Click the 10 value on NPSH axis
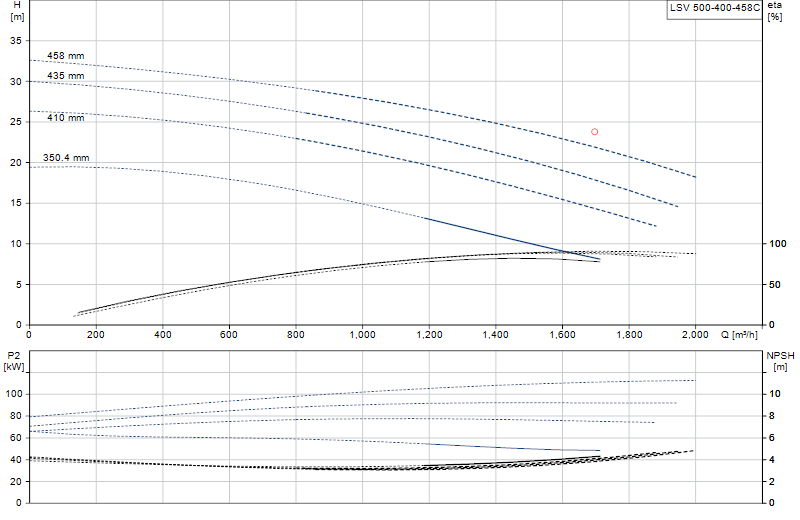This screenshot has width=800, height=520. tap(774, 394)
